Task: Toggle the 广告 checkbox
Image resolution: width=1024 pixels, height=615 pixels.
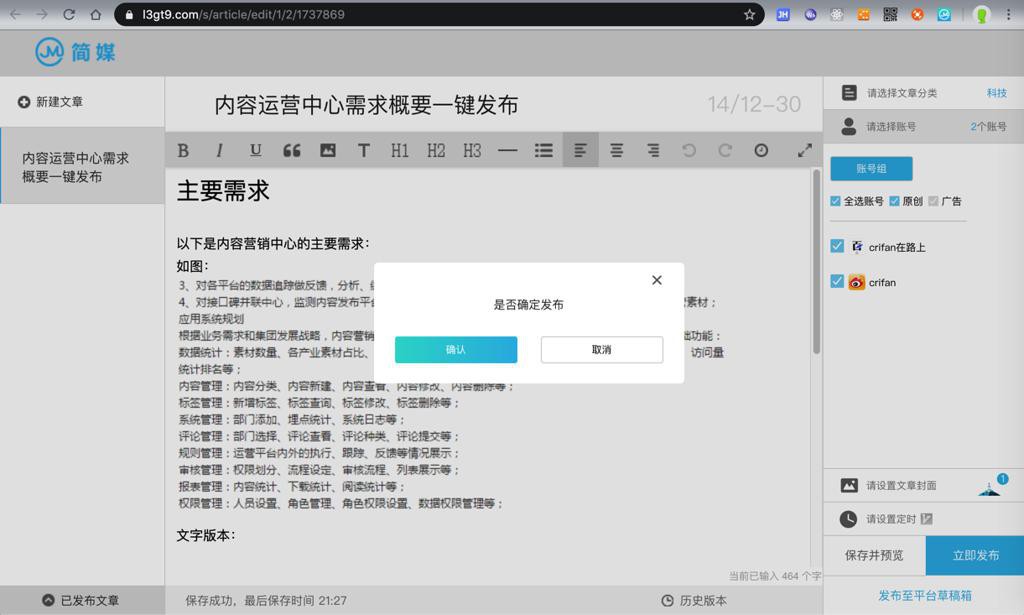Action: [x=933, y=201]
